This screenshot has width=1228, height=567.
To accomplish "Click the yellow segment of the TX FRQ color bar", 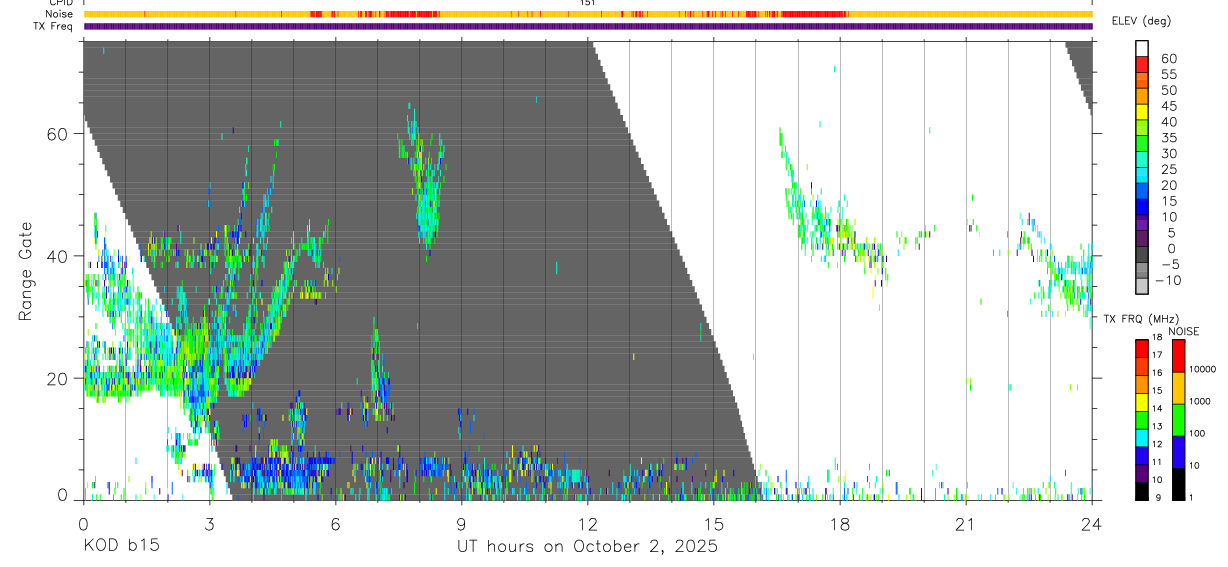I will pos(1142,402).
